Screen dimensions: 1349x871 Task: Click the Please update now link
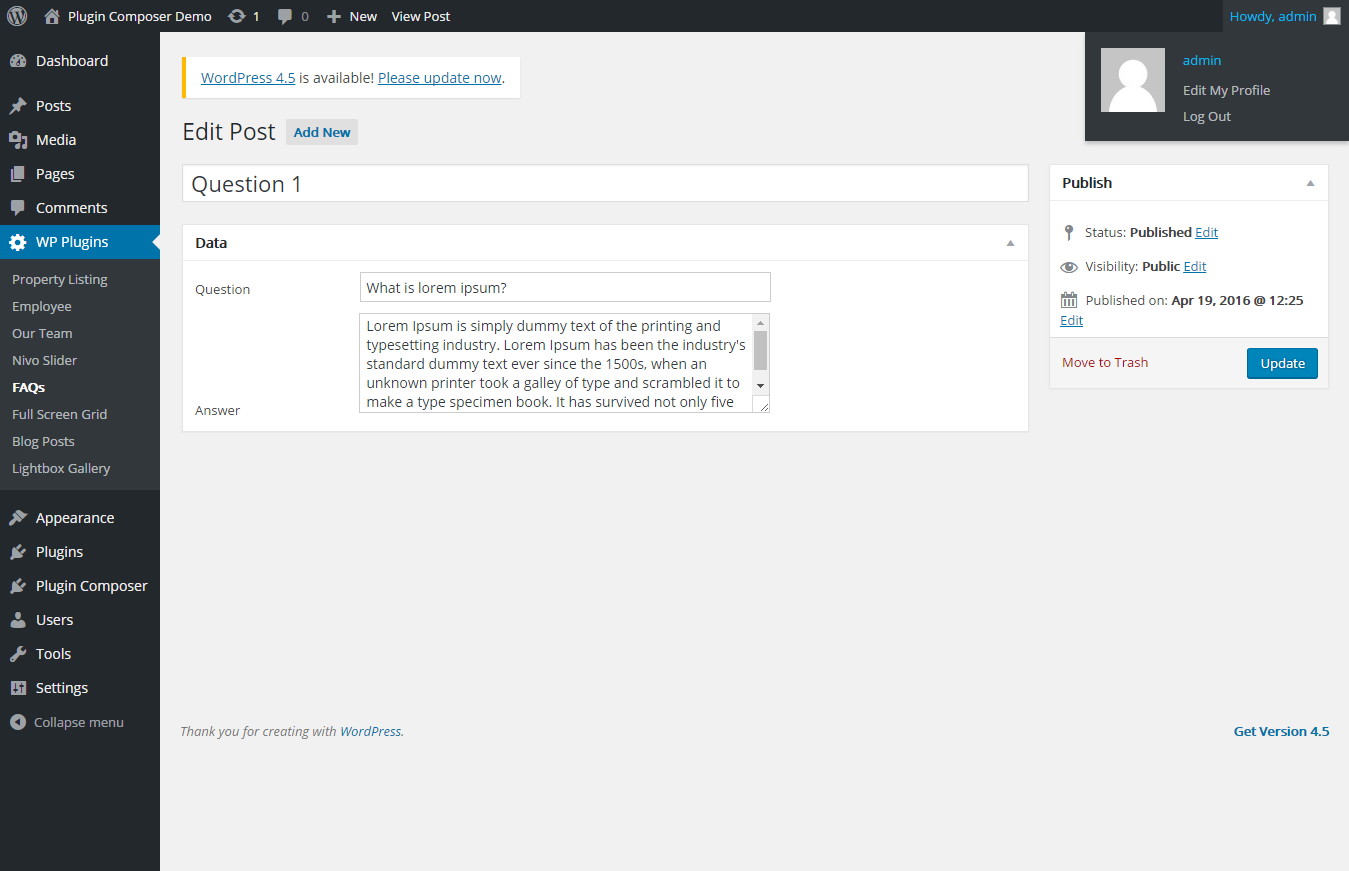pyautogui.click(x=440, y=78)
